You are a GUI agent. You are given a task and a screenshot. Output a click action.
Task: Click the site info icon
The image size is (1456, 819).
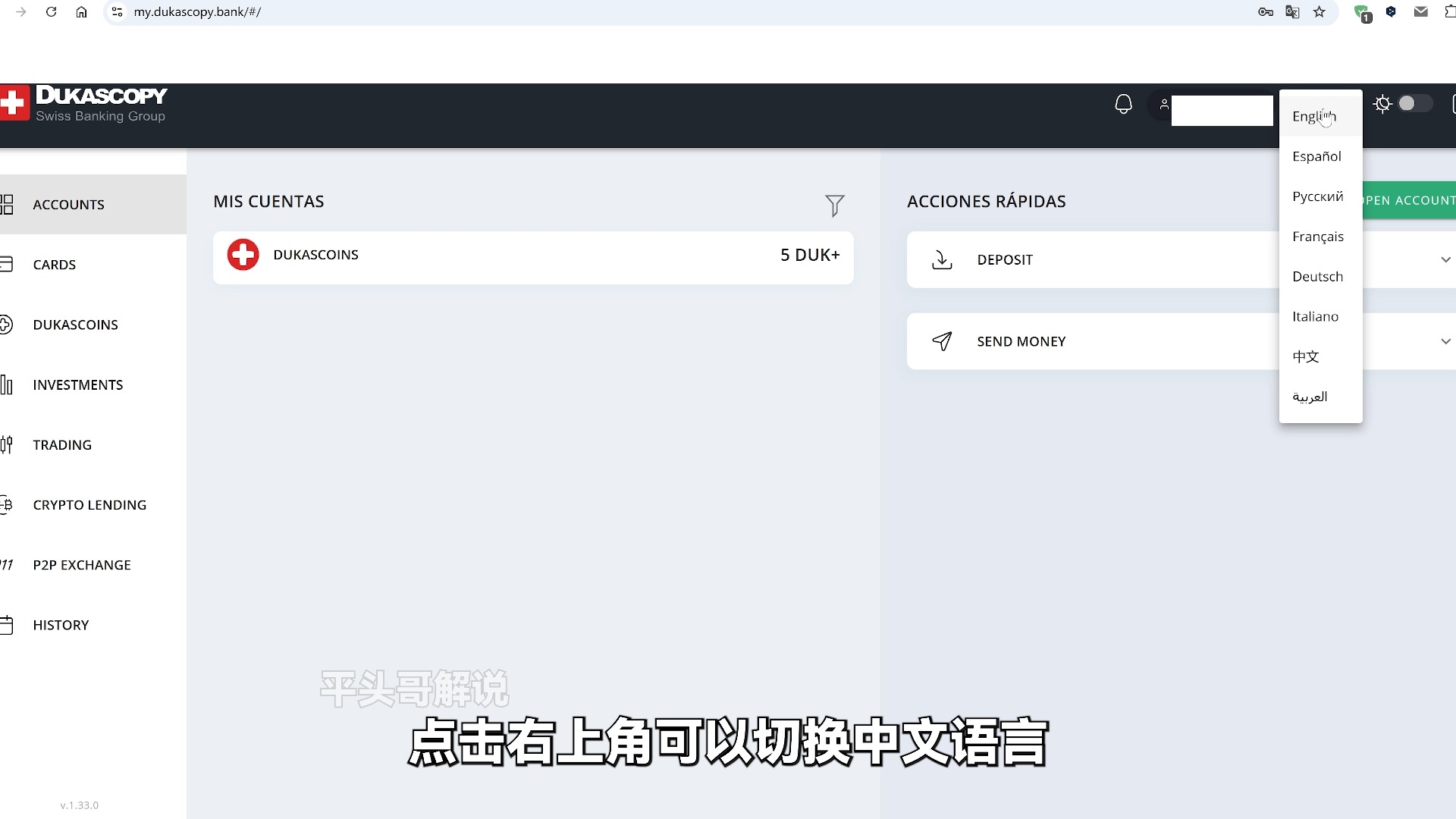point(117,12)
